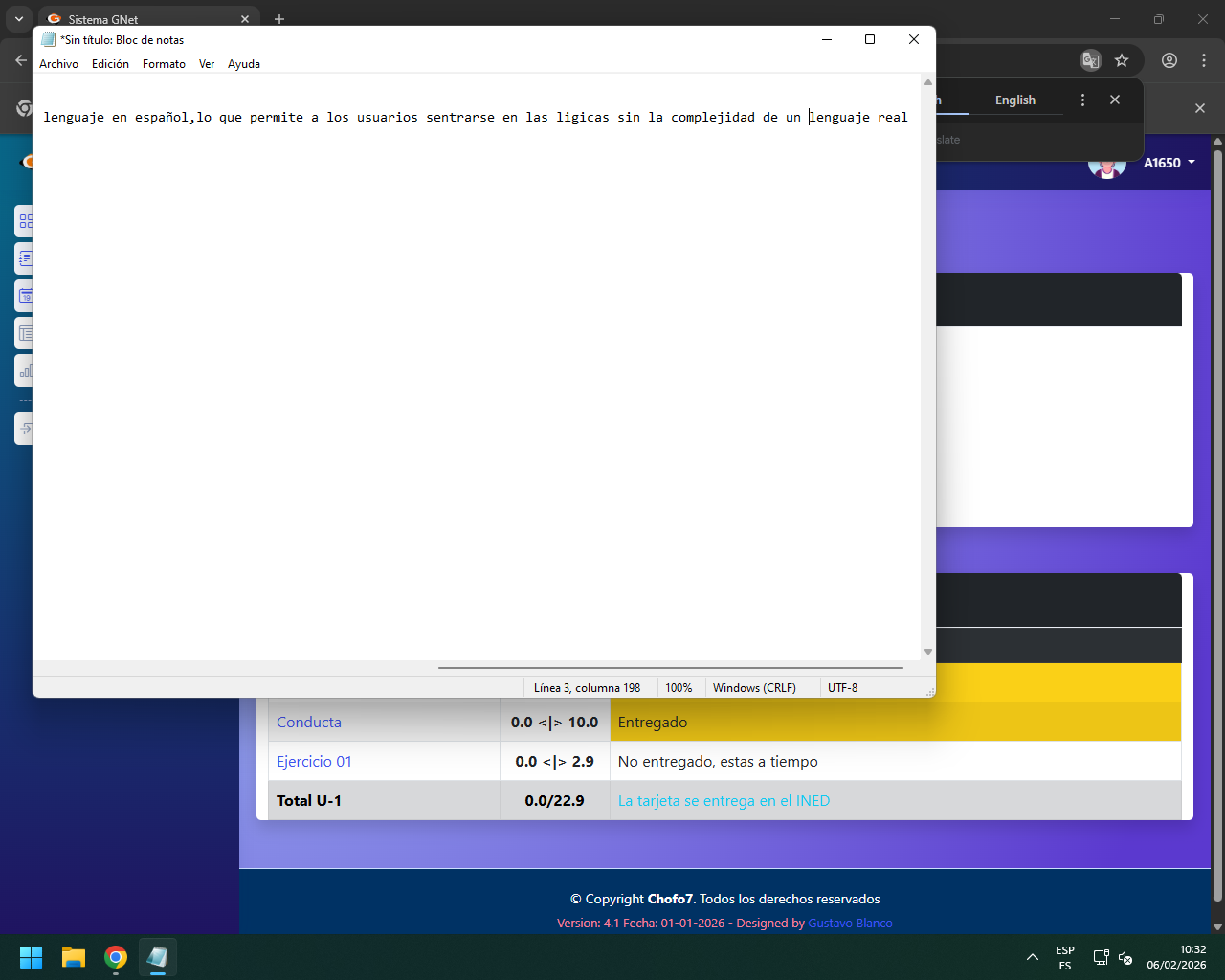Open the Ejercicio 01 link

(x=314, y=762)
